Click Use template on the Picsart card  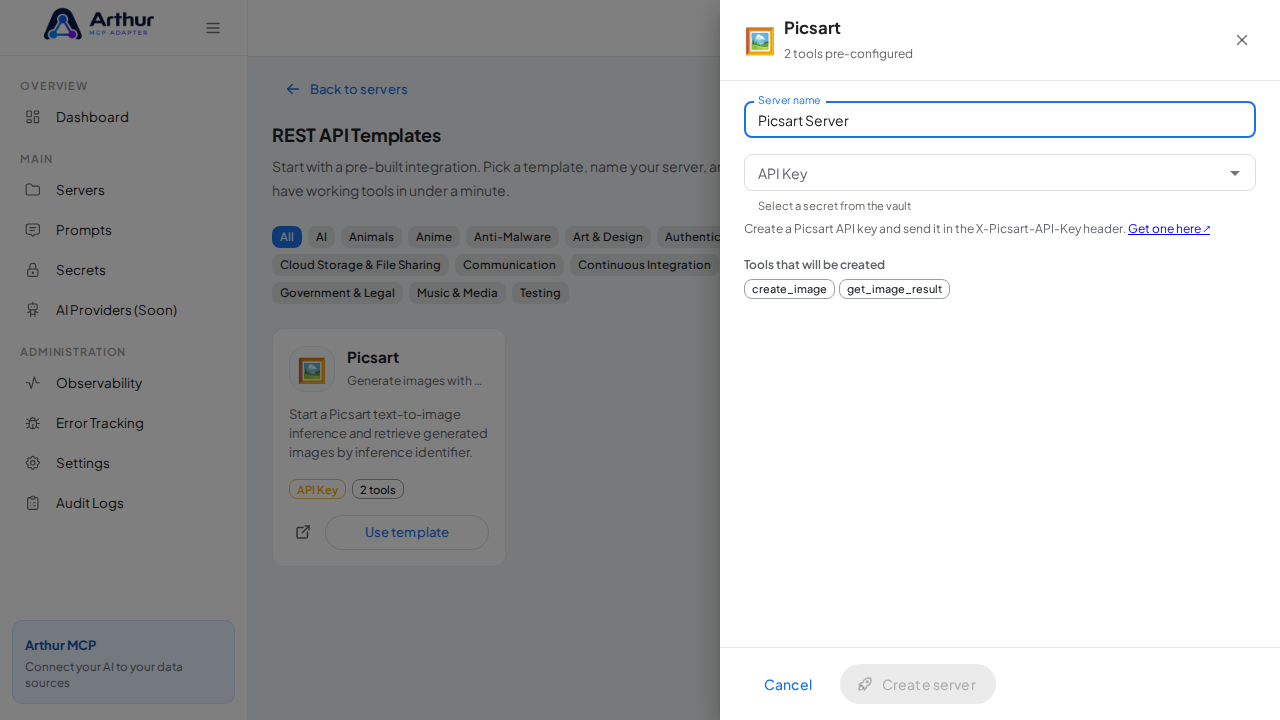pyautogui.click(x=407, y=532)
